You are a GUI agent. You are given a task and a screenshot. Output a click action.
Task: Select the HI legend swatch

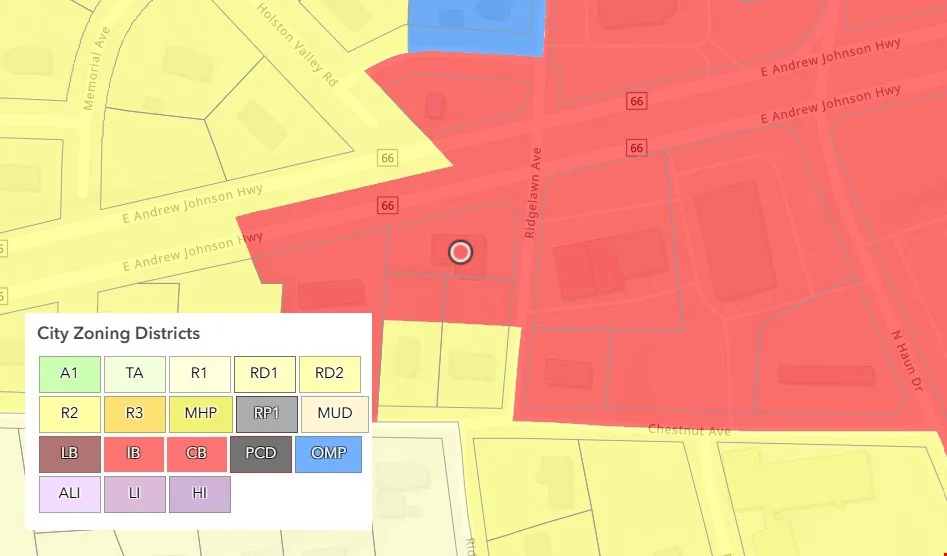pyautogui.click(x=200, y=494)
